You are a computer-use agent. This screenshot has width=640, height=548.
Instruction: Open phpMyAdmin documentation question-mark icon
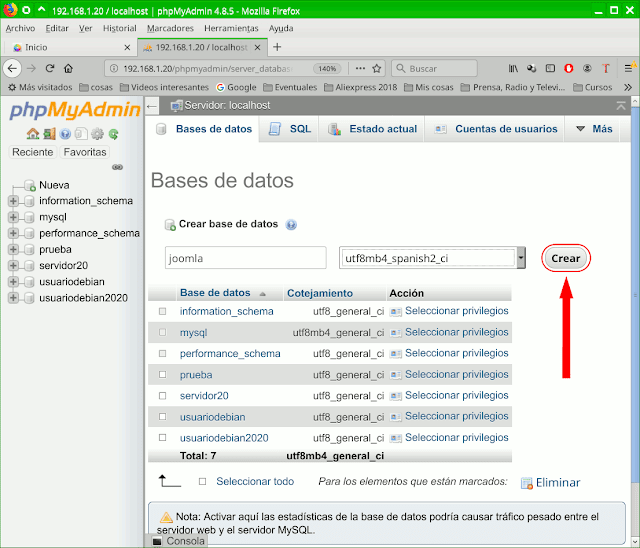(x=65, y=133)
